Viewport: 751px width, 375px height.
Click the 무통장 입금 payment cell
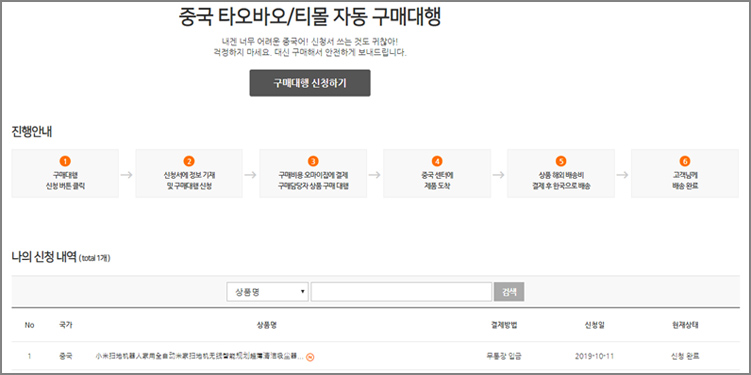click(503, 356)
